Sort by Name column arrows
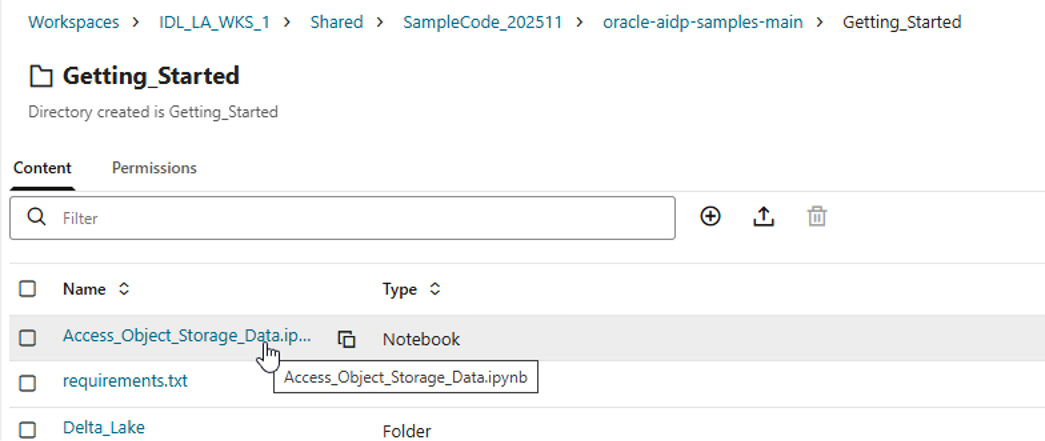 124,289
